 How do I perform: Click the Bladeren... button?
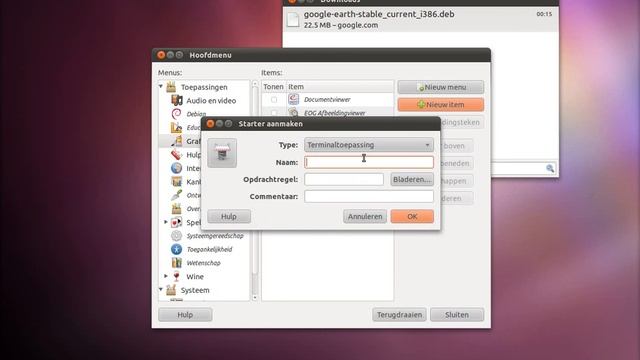[412, 179]
